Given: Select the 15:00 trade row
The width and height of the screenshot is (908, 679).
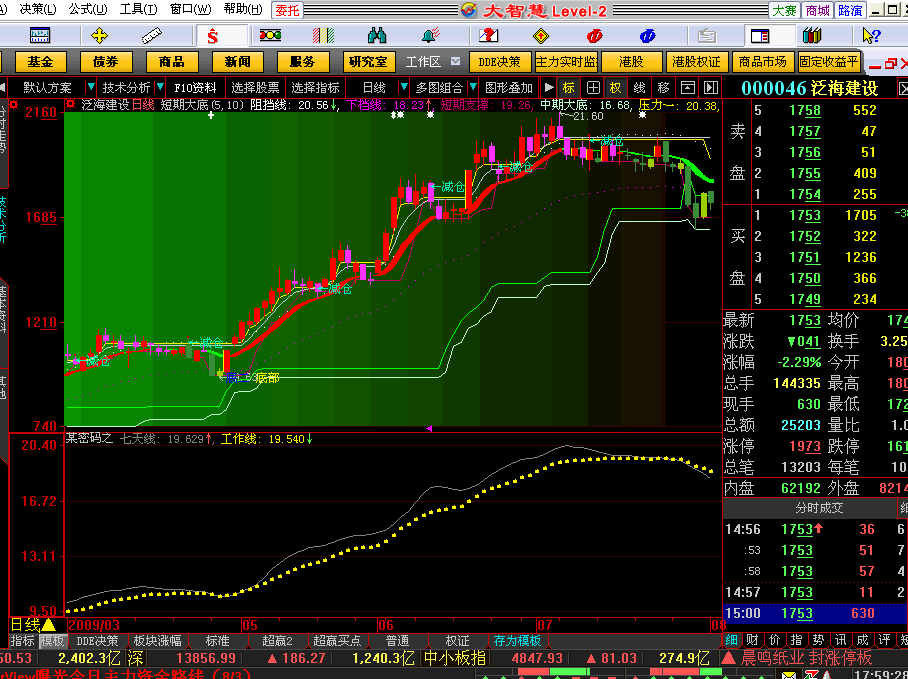Looking at the screenshot, I should [815, 613].
